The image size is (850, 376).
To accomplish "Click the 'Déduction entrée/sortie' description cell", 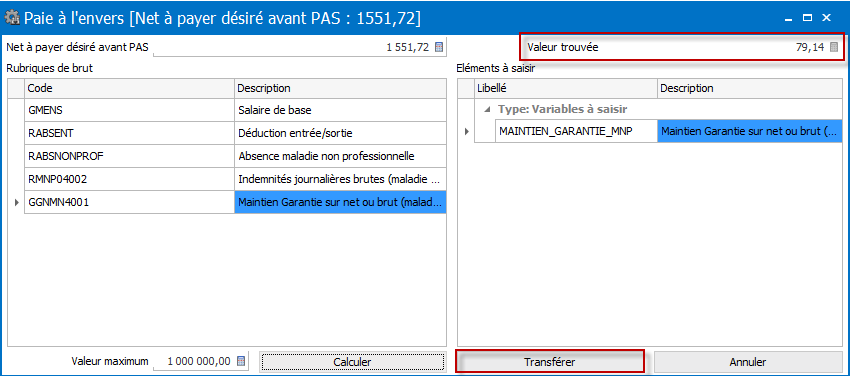I will click(x=340, y=133).
